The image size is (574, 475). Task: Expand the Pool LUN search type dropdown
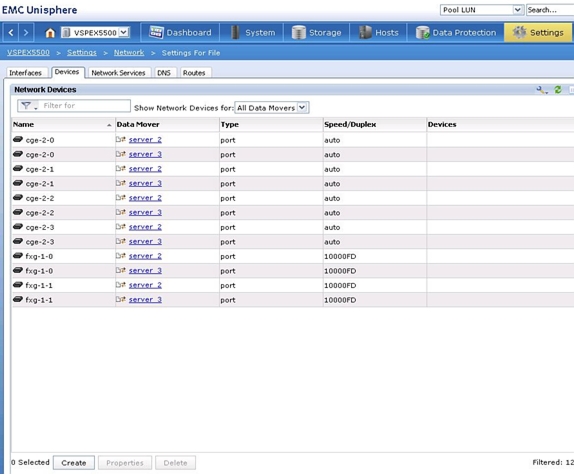(x=517, y=10)
